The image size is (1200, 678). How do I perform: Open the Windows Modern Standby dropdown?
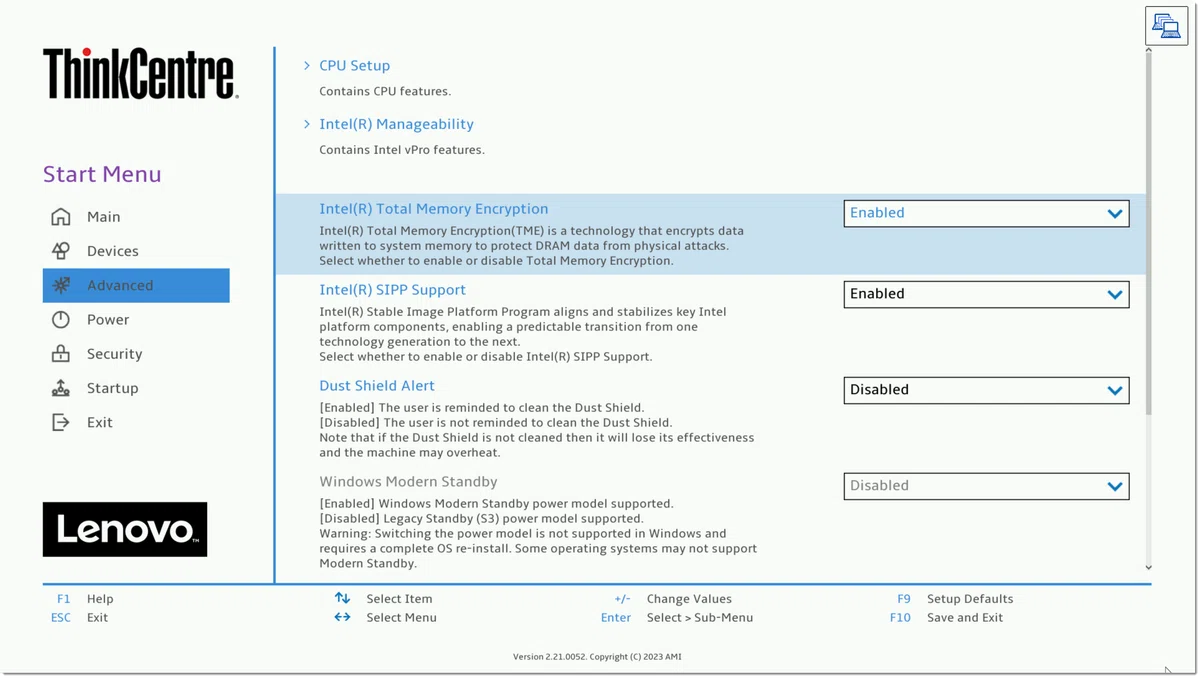[x=986, y=486]
